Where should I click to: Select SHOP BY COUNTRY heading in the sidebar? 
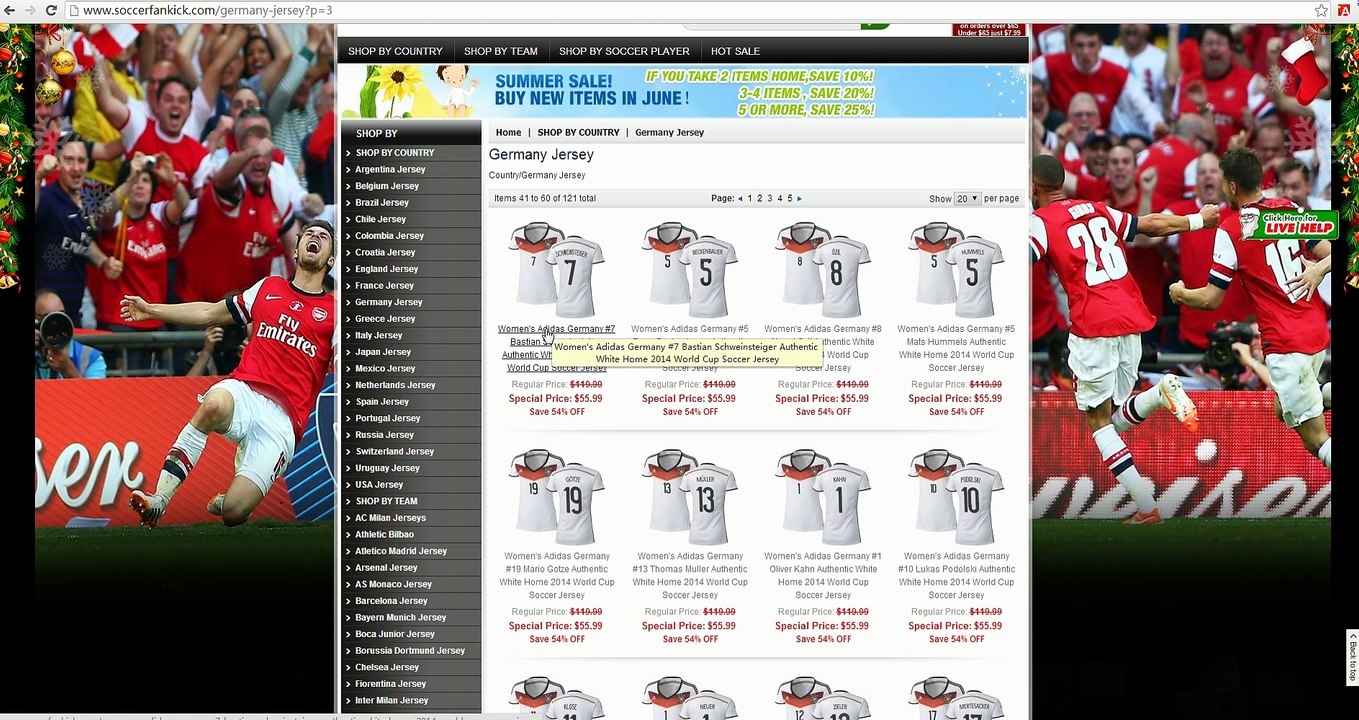395,153
